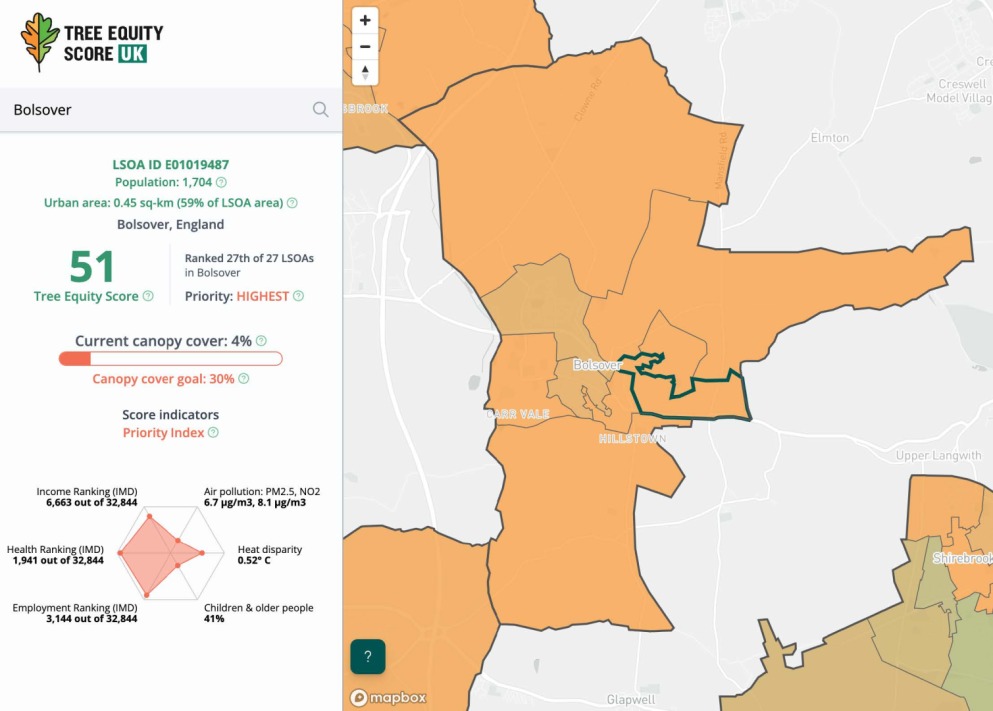Reset map orientation with the compass arrow
Viewport: 993px width, 711px height.
tap(364, 71)
